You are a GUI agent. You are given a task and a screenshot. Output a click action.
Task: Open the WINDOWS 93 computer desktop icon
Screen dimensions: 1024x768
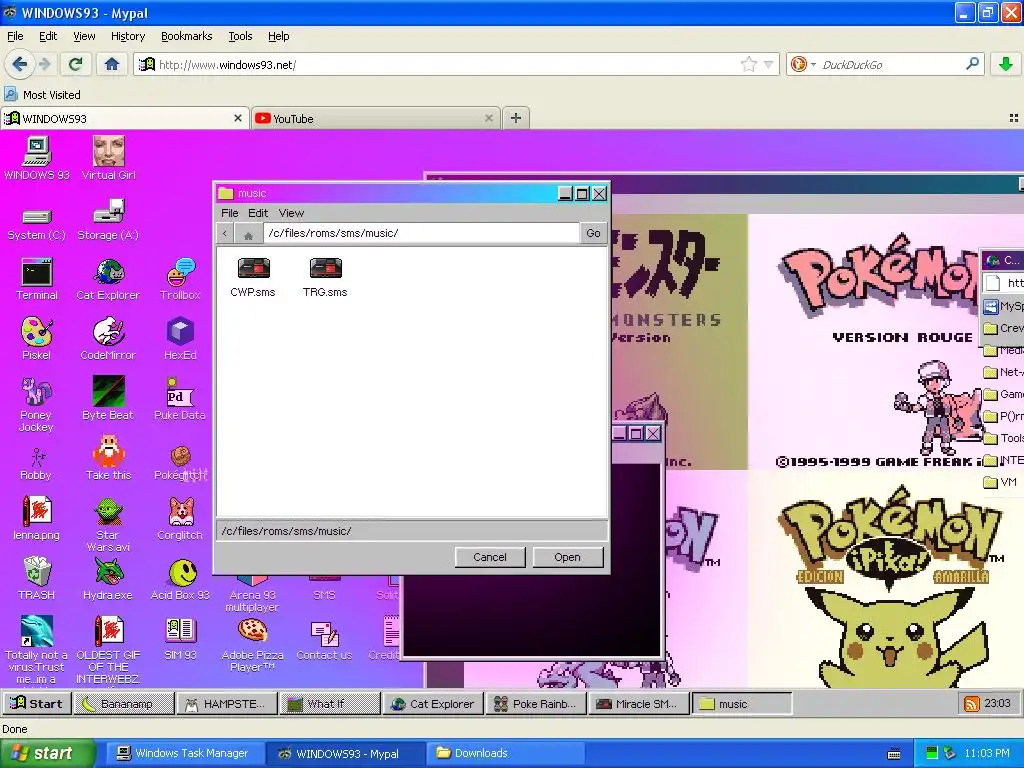pos(37,157)
